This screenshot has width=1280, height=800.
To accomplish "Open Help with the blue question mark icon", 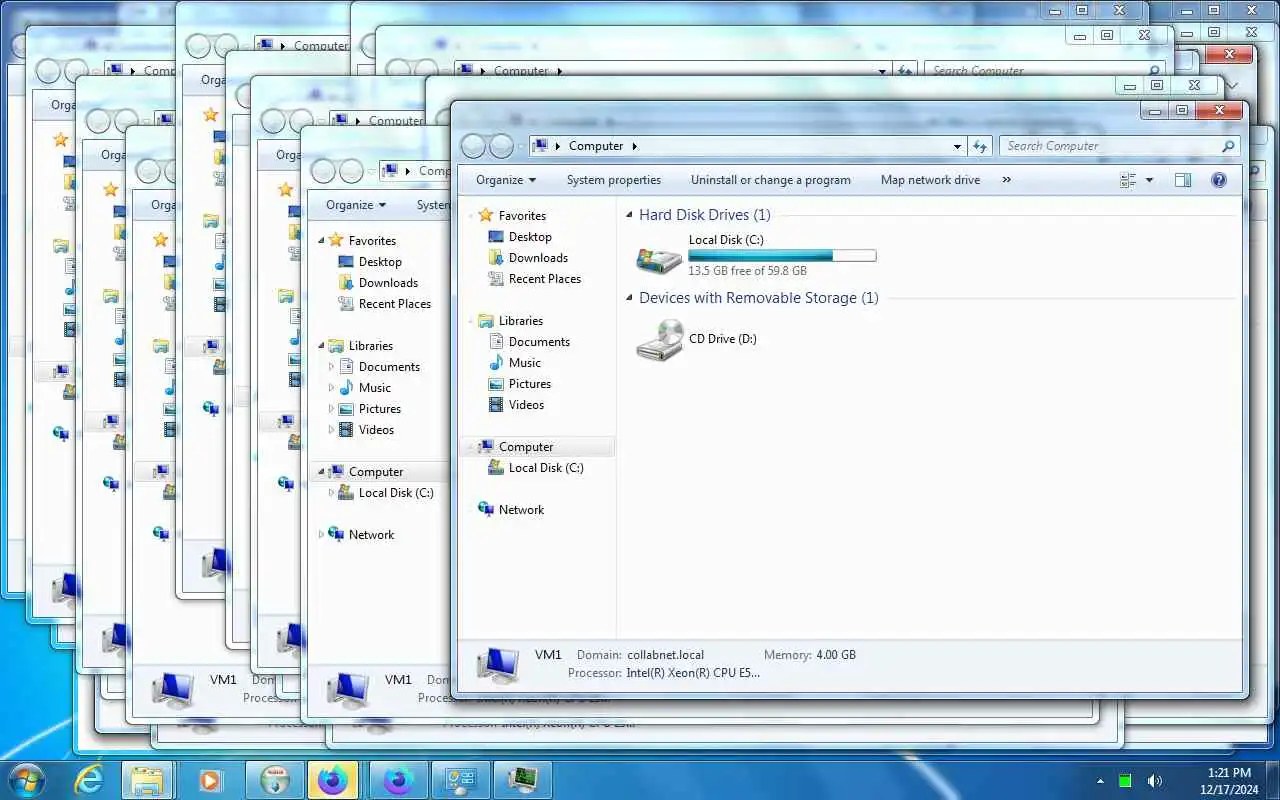I will pyautogui.click(x=1218, y=180).
